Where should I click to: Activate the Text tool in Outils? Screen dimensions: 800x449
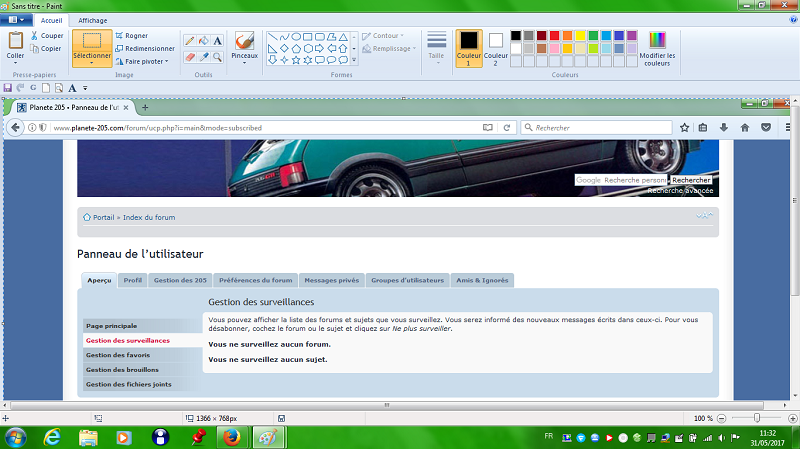(217, 41)
